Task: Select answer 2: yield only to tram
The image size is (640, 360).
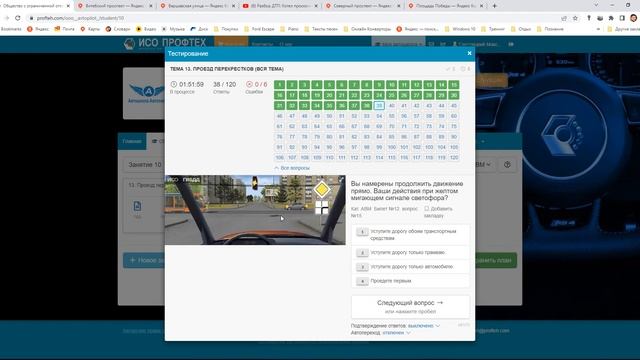Action: tap(410, 253)
